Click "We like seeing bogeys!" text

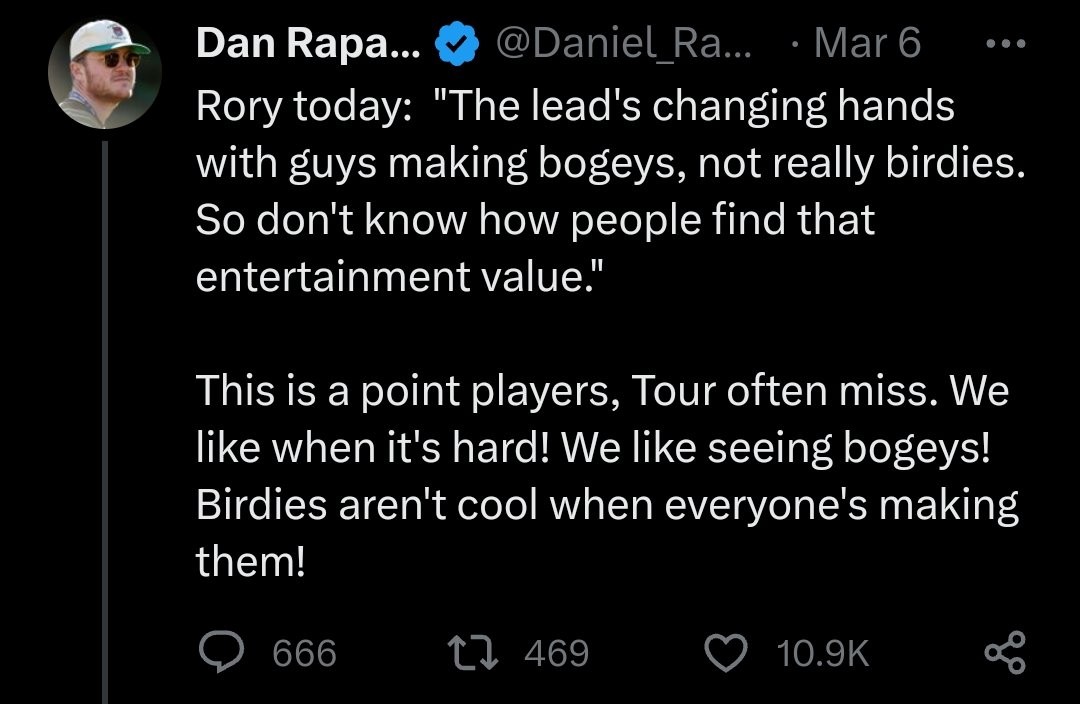pos(776,447)
